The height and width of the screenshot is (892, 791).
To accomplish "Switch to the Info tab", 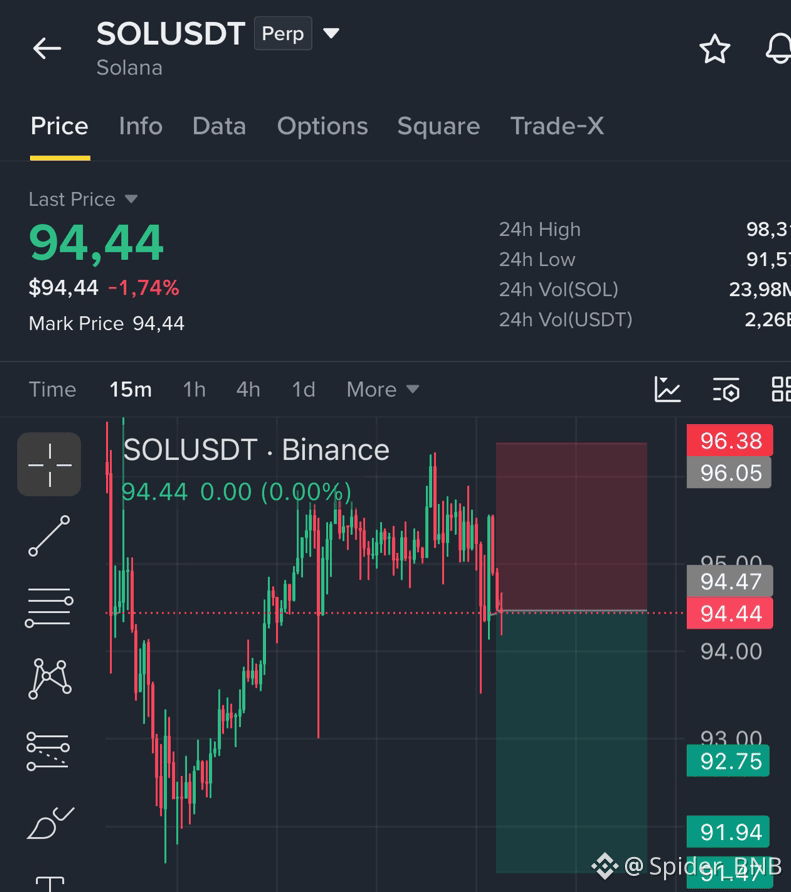I will (x=141, y=126).
